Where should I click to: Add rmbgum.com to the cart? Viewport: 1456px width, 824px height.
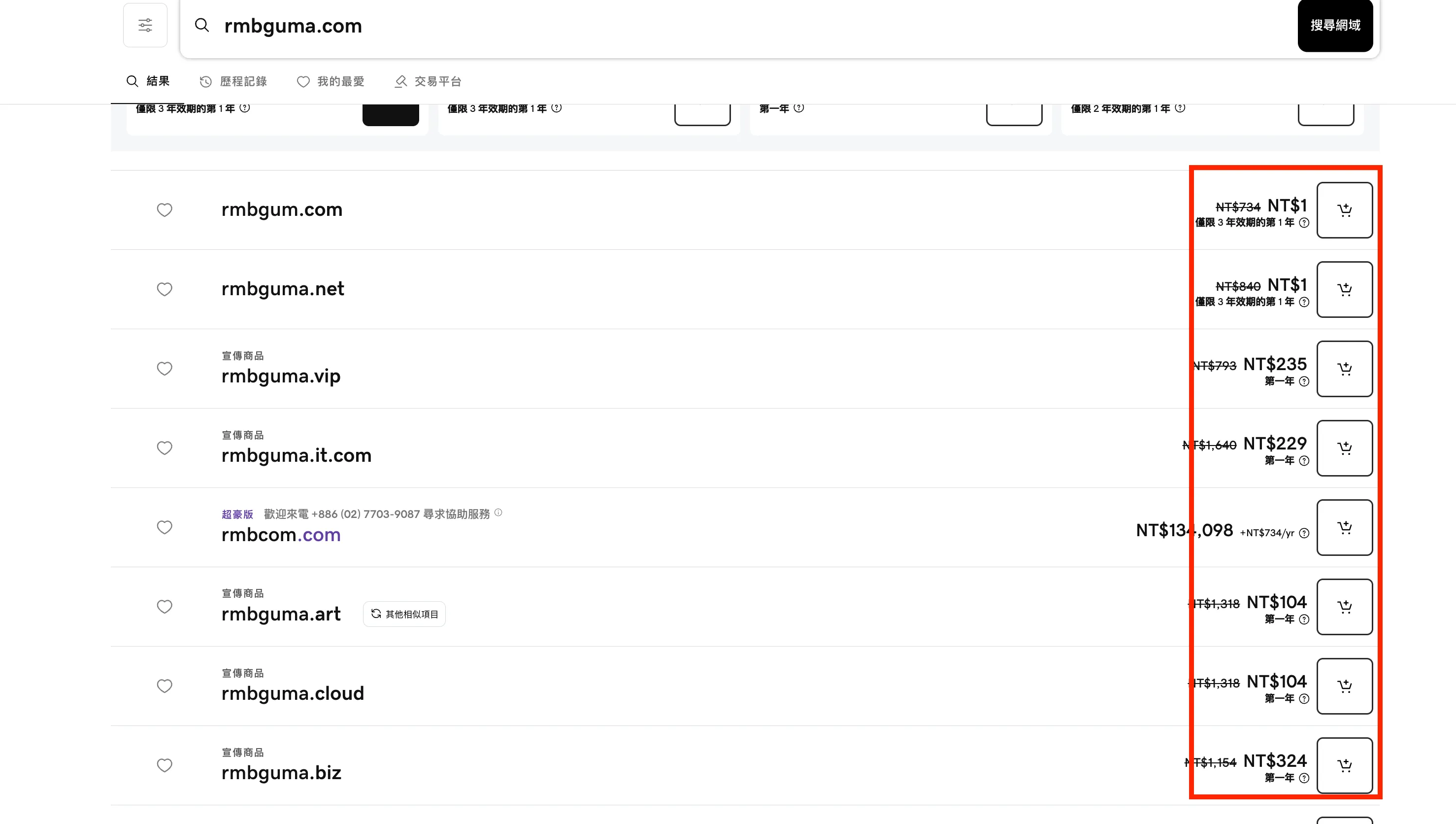tap(1344, 210)
